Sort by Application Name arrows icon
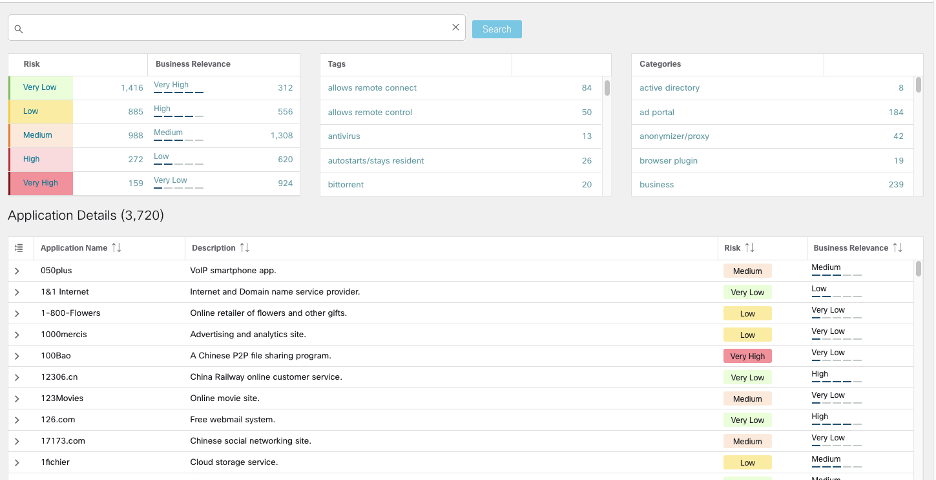Screen dimensions: 936x480 [116, 248]
